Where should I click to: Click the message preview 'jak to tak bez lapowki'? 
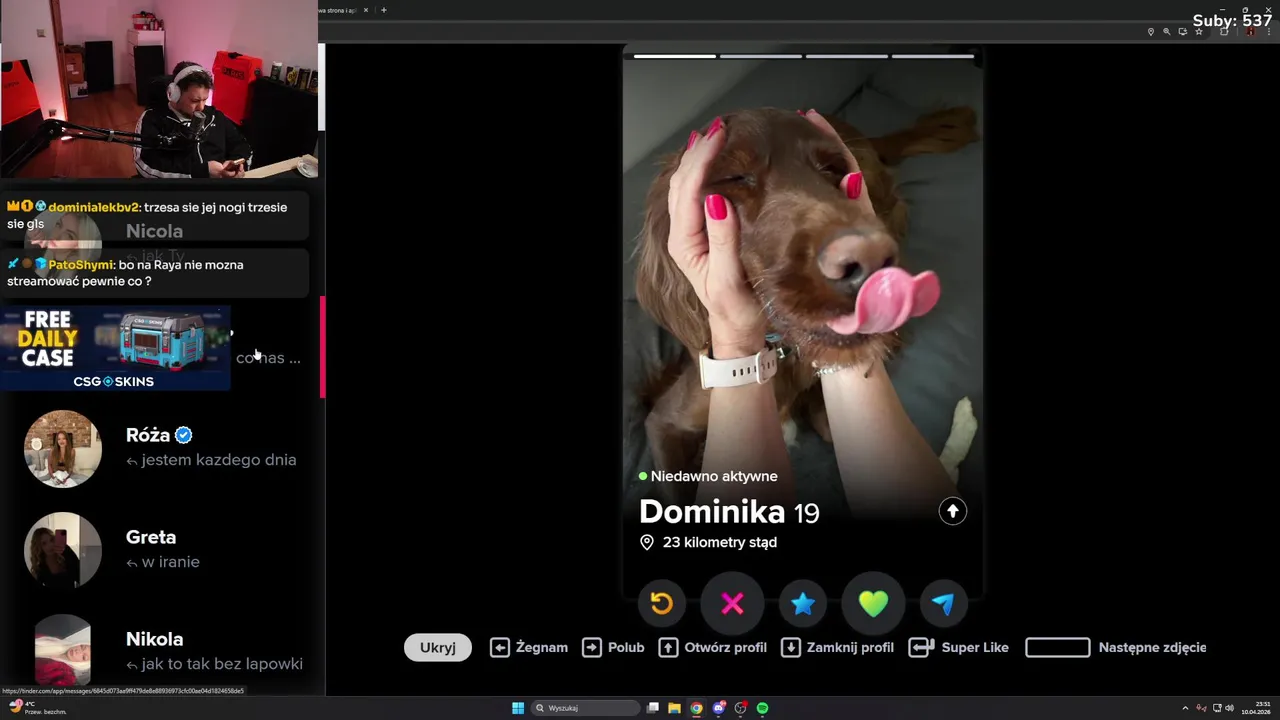222,664
